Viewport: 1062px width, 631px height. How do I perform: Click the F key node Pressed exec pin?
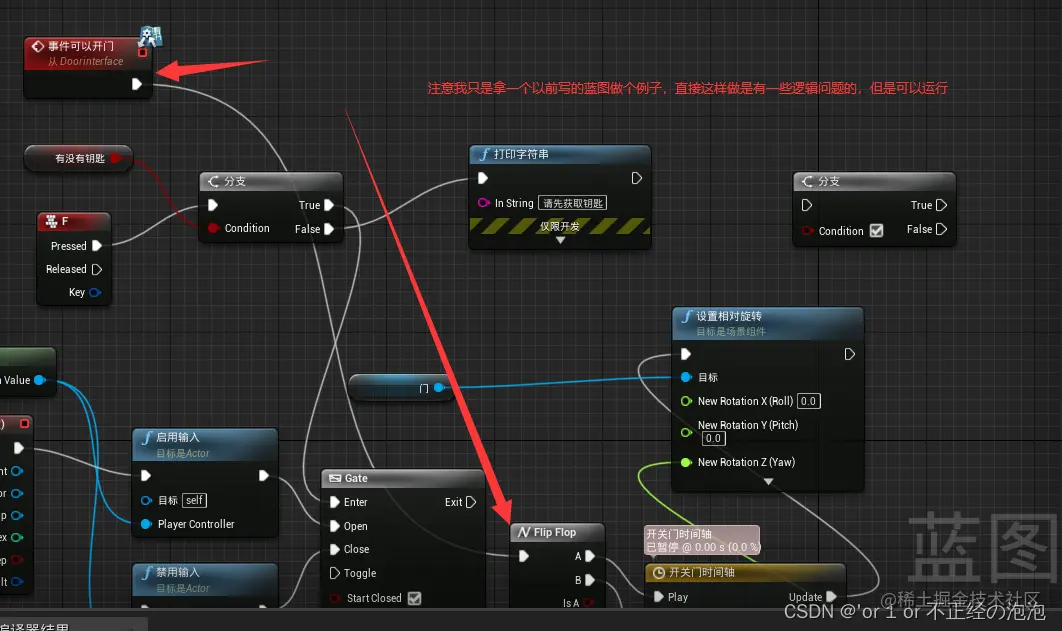[96, 246]
